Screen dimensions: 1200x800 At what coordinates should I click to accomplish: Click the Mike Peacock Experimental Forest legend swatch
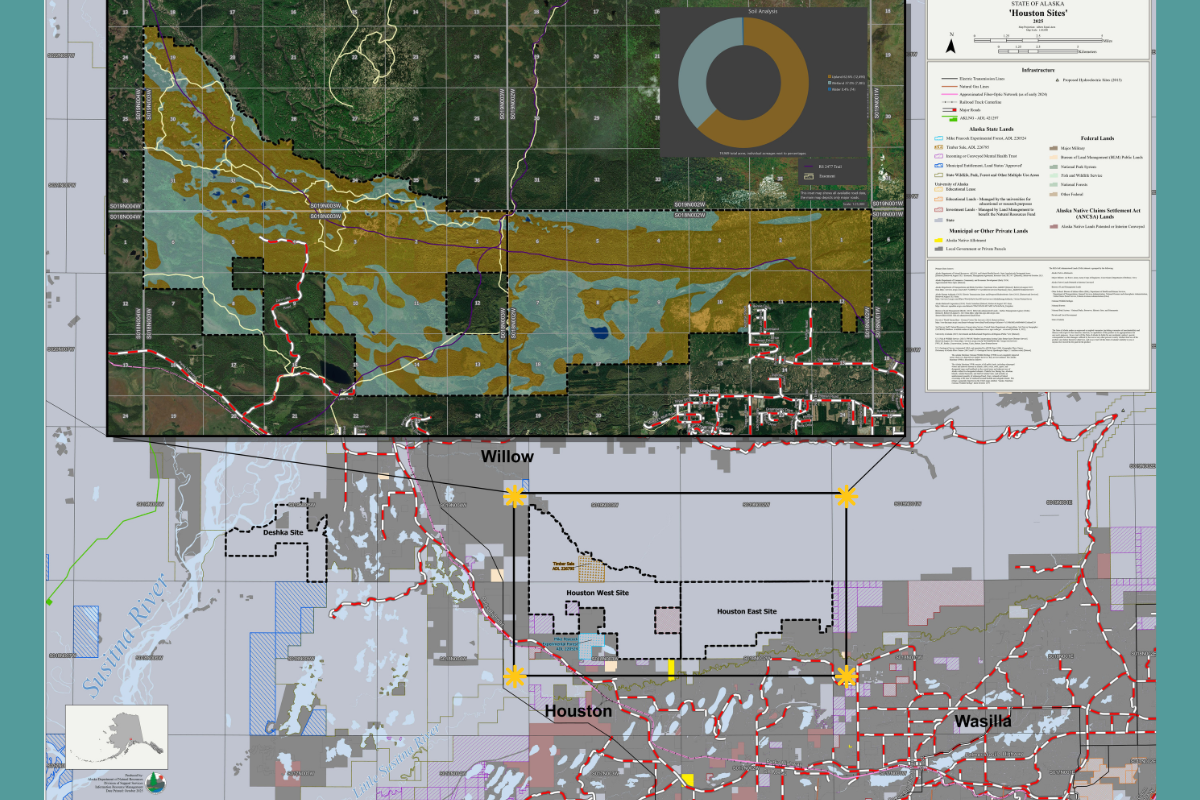tap(939, 138)
